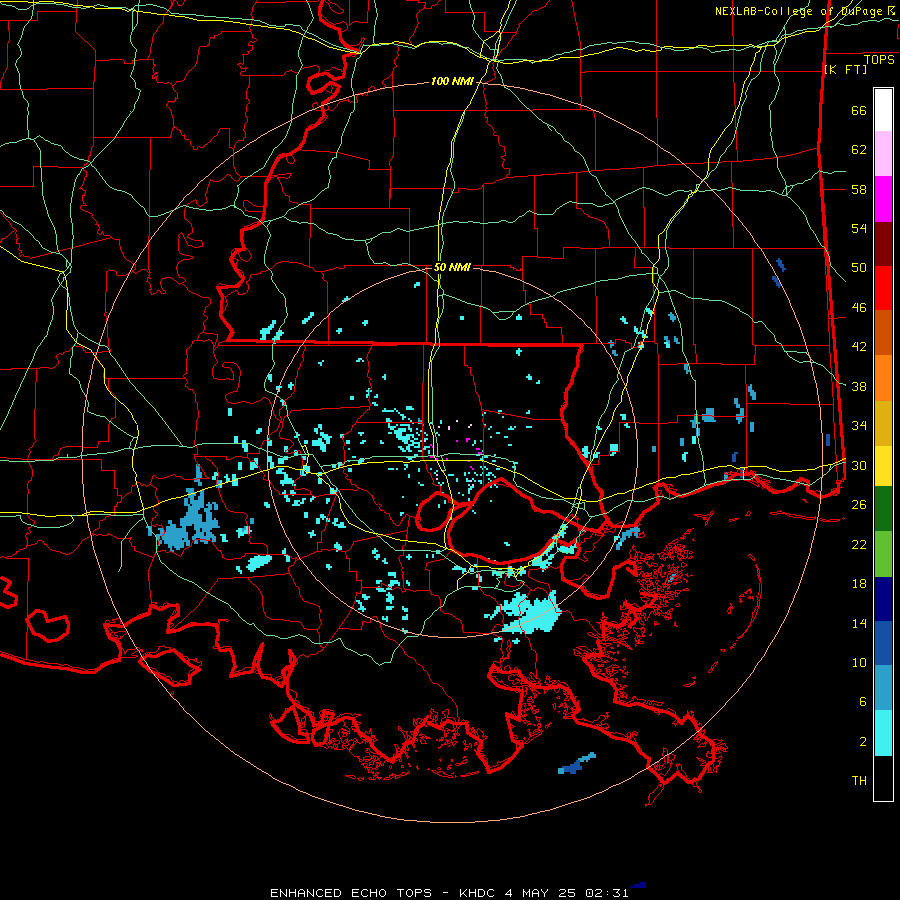
Task: Click the elongated blue echo offshore to the south
Action: tap(577, 763)
